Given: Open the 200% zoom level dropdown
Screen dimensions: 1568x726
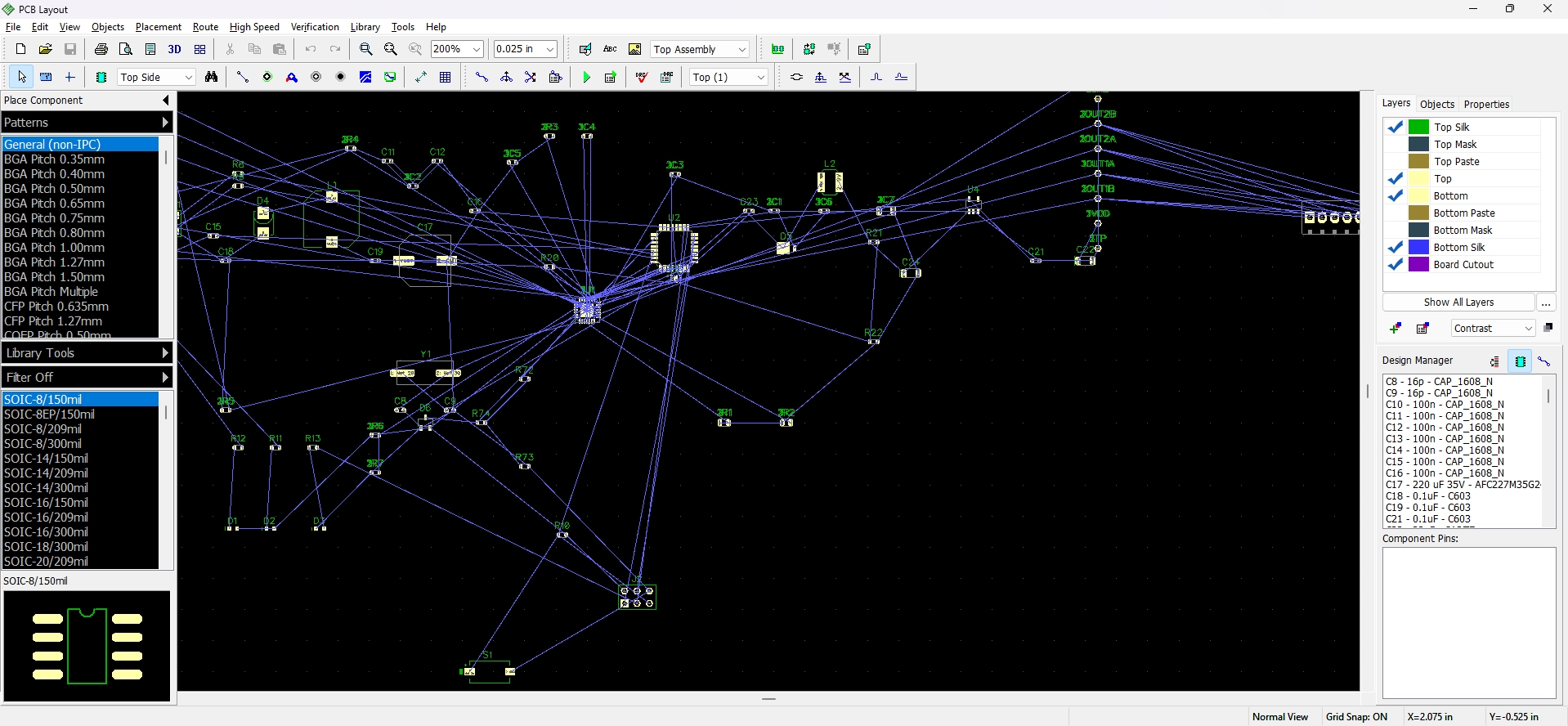Looking at the screenshot, I should (477, 49).
